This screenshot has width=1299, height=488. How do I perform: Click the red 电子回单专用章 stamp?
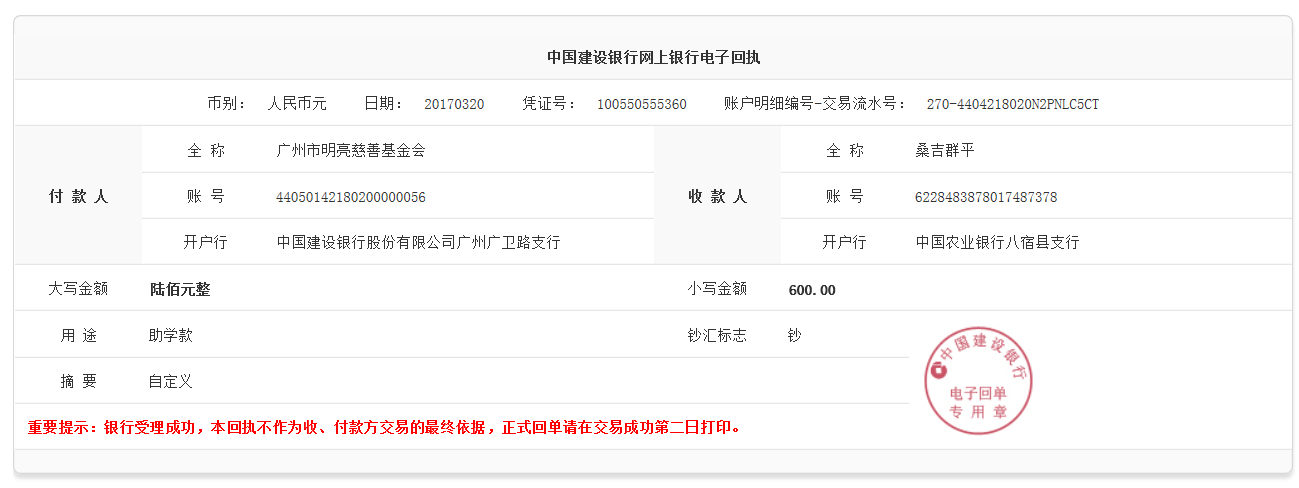point(978,381)
